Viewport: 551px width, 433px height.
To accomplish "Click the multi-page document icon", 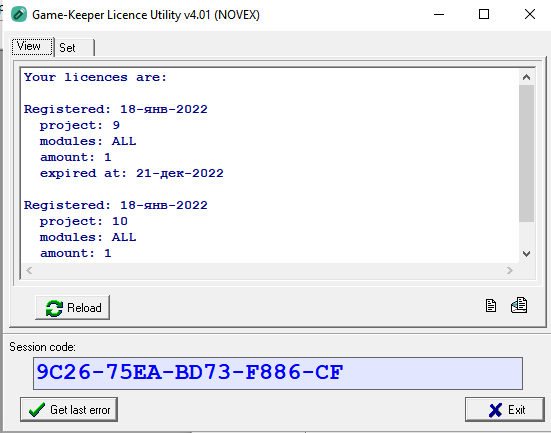I will (x=519, y=305).
